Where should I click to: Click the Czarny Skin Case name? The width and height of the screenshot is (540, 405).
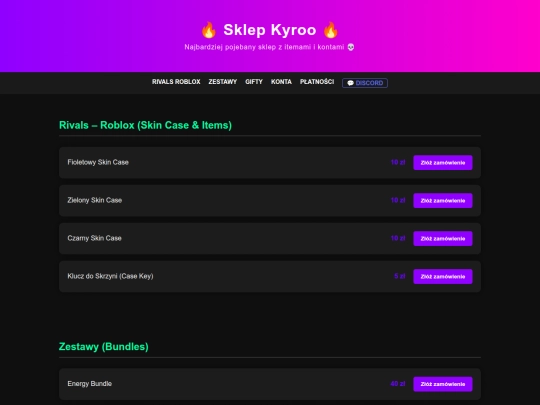click(x=94, y=238)
